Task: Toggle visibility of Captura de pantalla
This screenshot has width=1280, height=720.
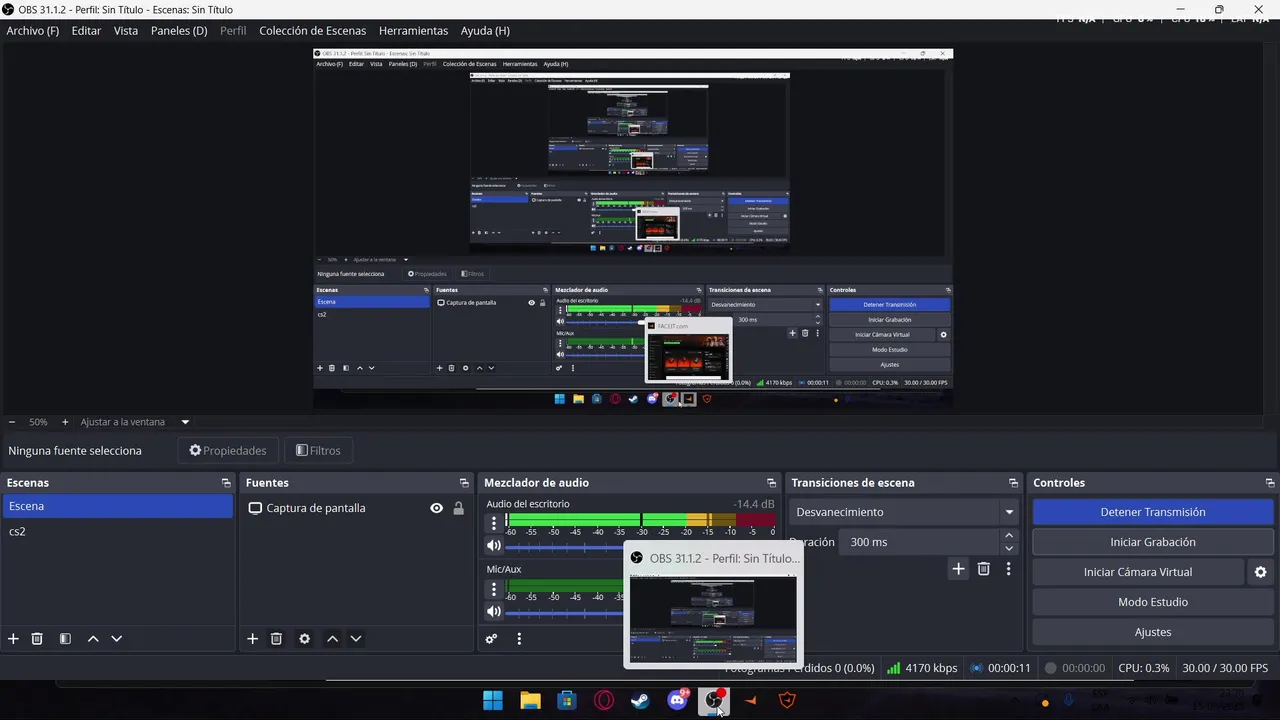Action: (436, 508)
